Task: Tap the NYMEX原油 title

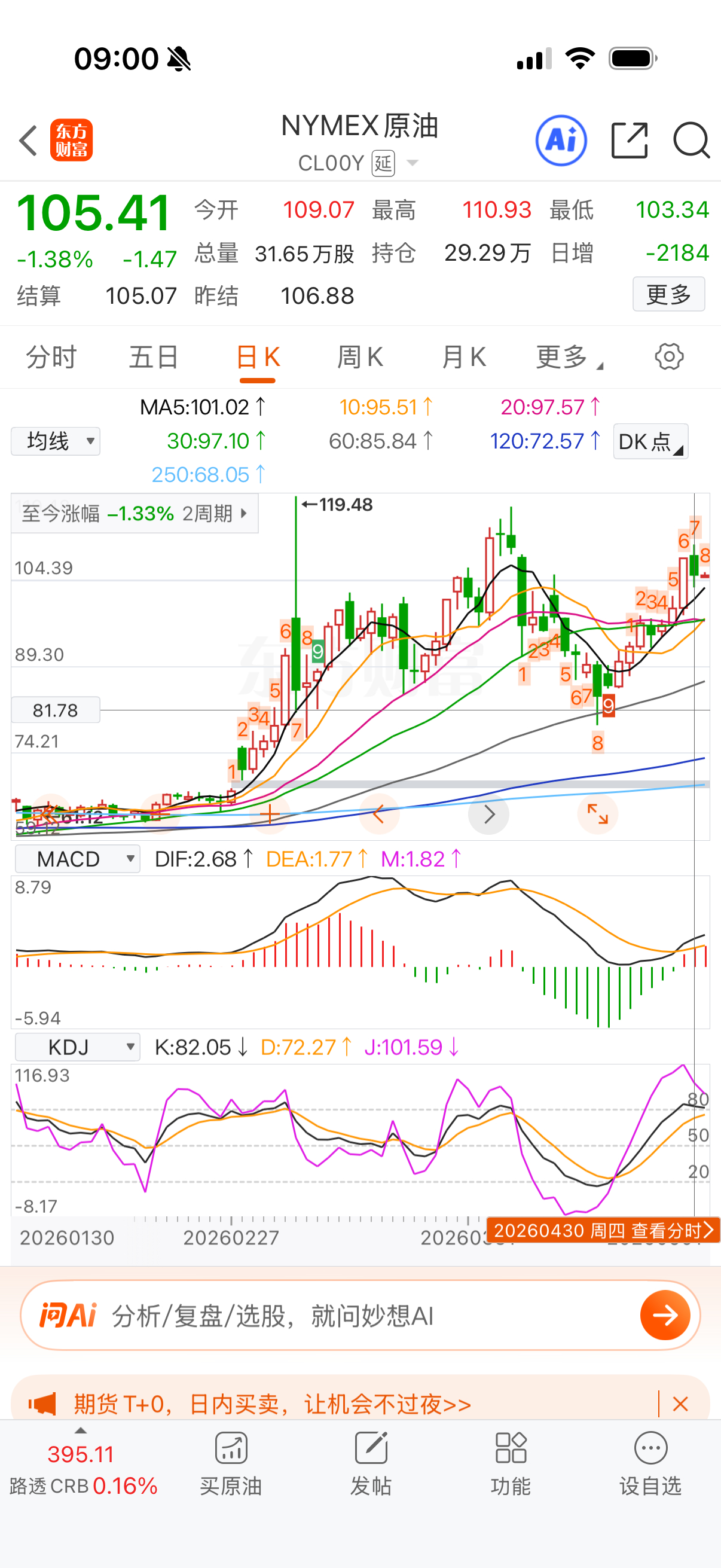Action: coord(359,126)
